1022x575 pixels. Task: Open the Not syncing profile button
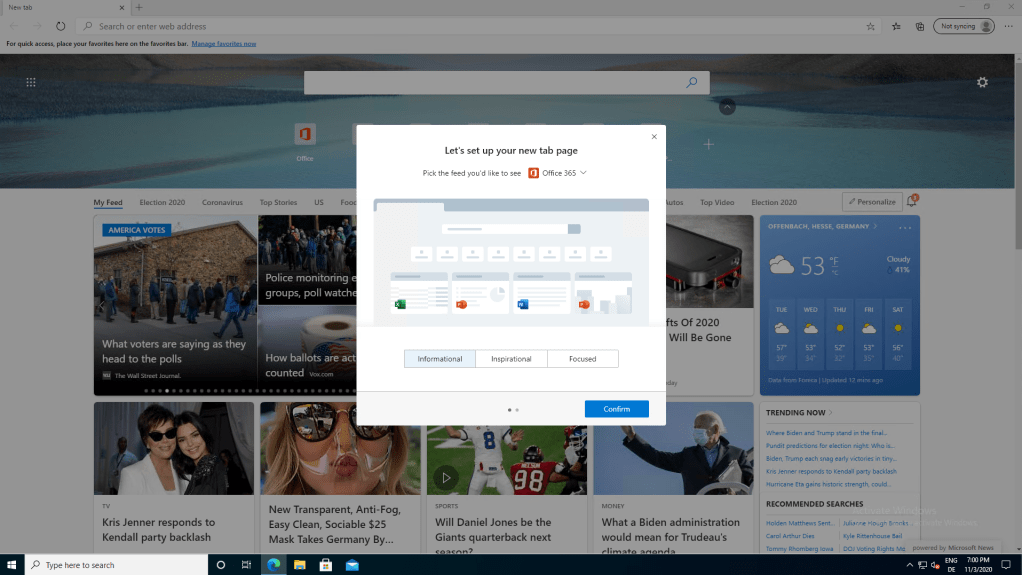click(x=964, y=26)
